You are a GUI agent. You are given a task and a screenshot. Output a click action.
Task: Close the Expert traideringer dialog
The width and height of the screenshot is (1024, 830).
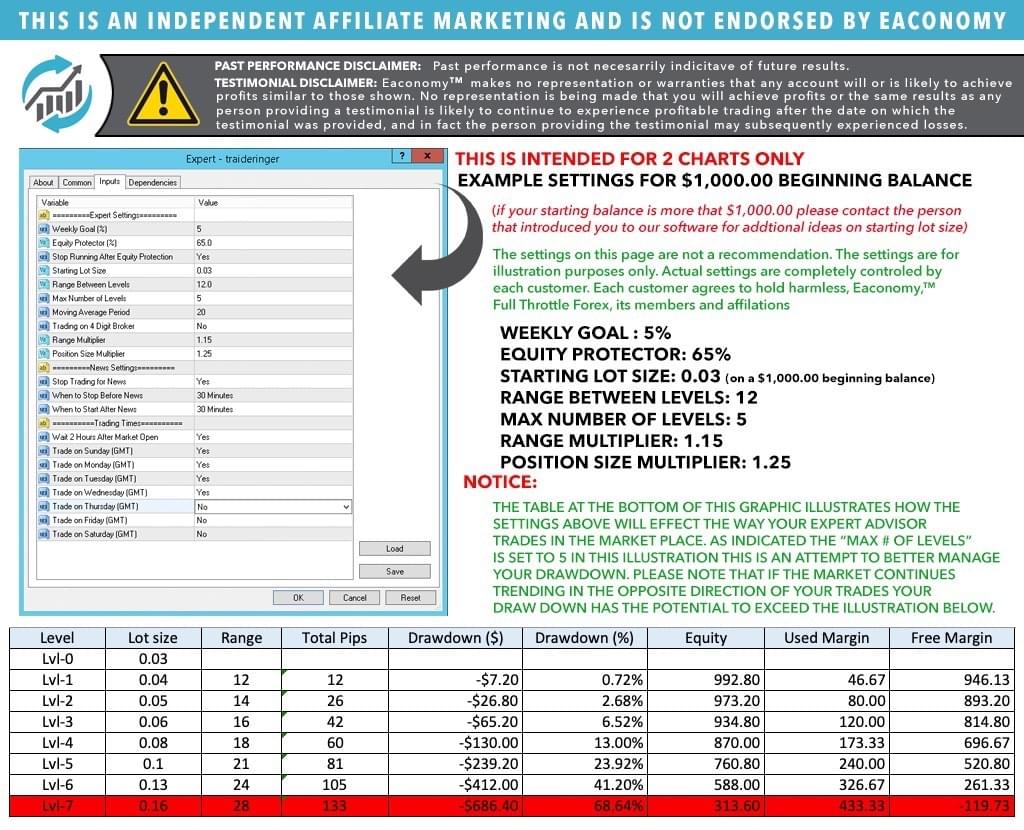[x=427, y=156]
